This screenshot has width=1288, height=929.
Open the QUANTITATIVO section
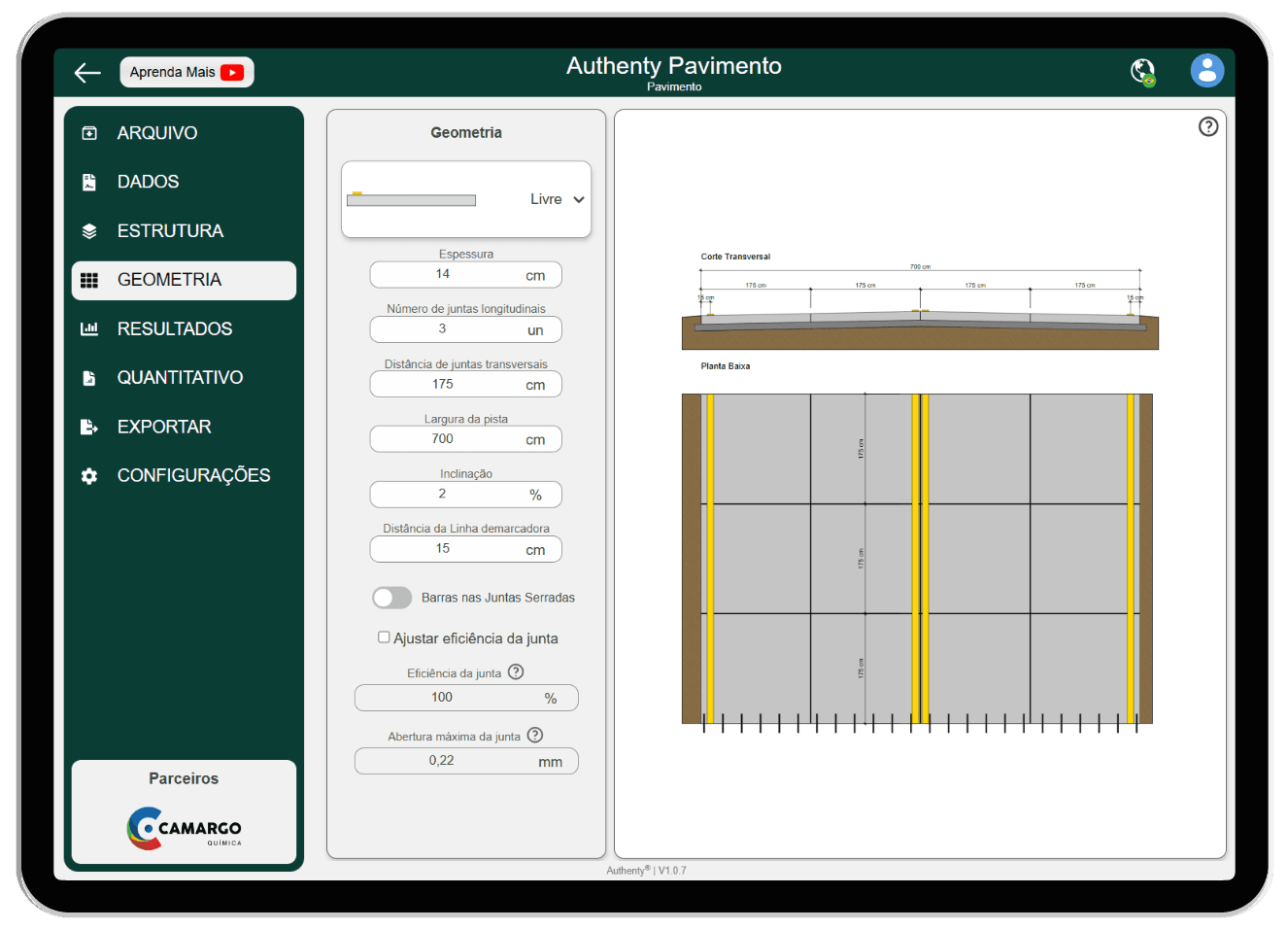point(184,378)
